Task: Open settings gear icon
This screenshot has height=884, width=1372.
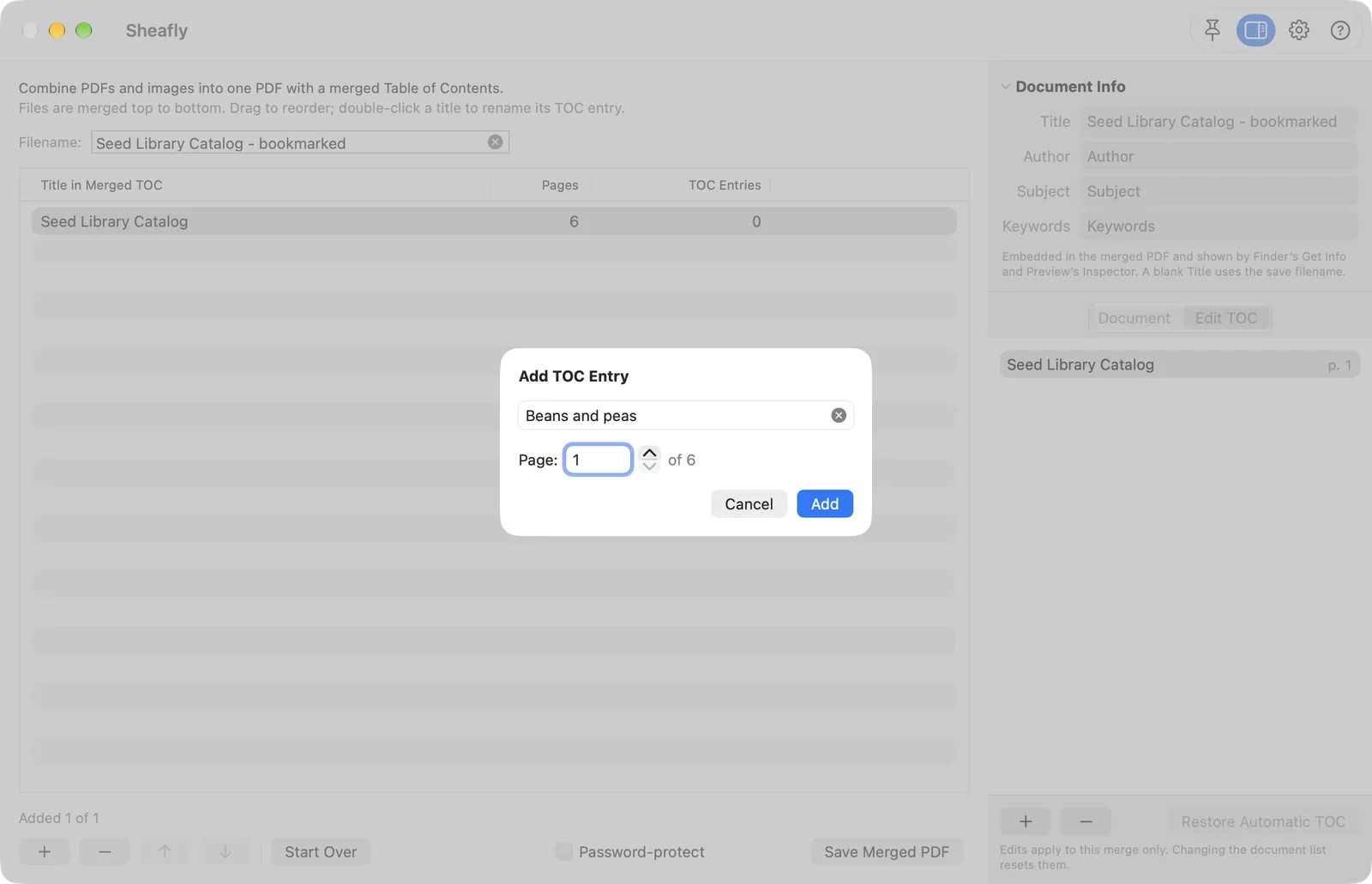Action: coord(1299,31)
